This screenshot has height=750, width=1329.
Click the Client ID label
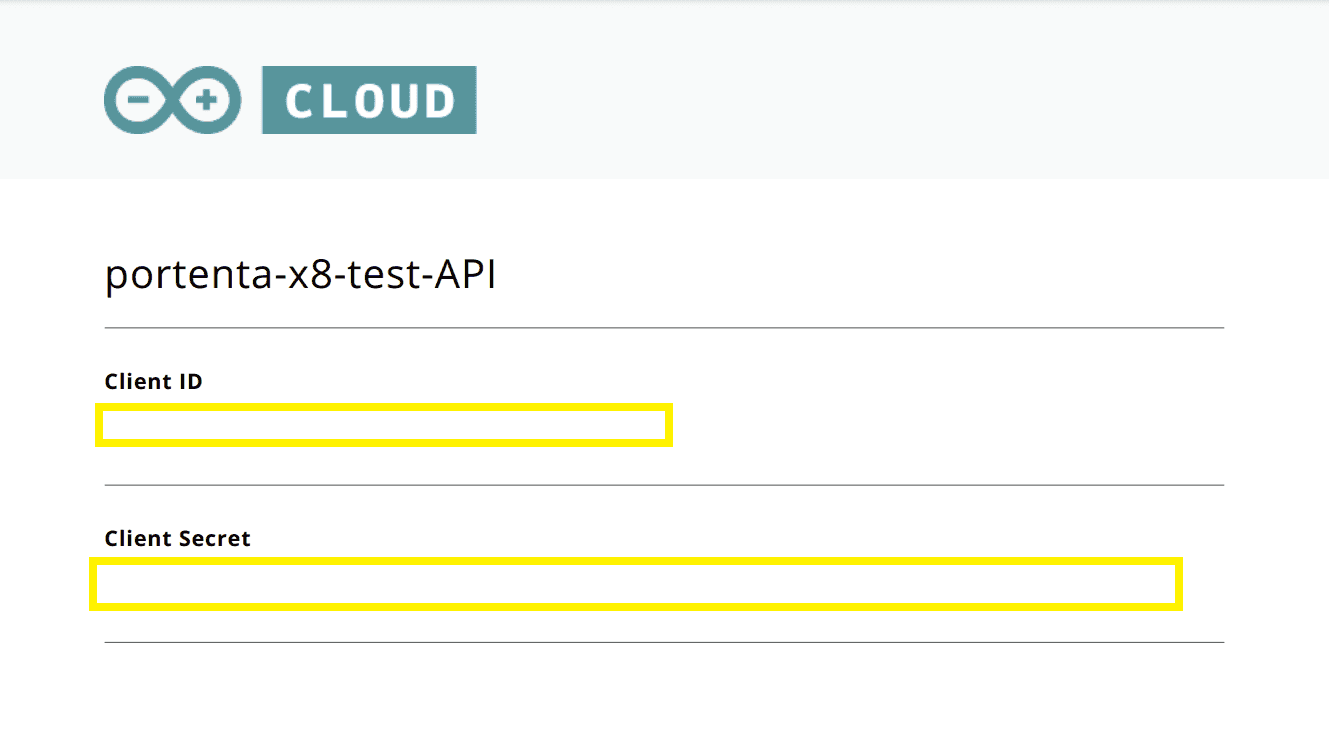154,381
